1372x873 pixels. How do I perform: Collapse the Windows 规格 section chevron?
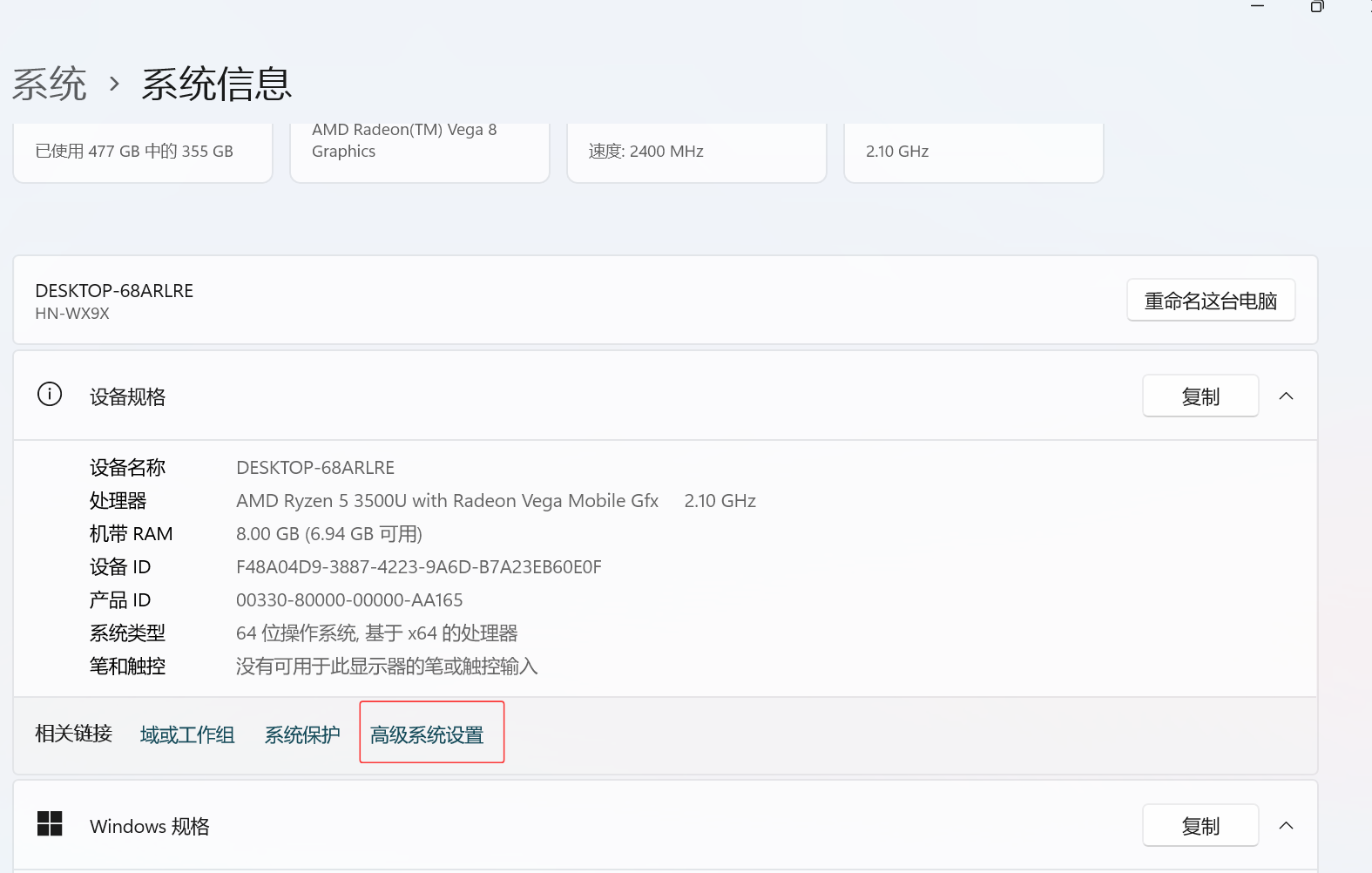pyautogui.click(x=1286, y=826)
